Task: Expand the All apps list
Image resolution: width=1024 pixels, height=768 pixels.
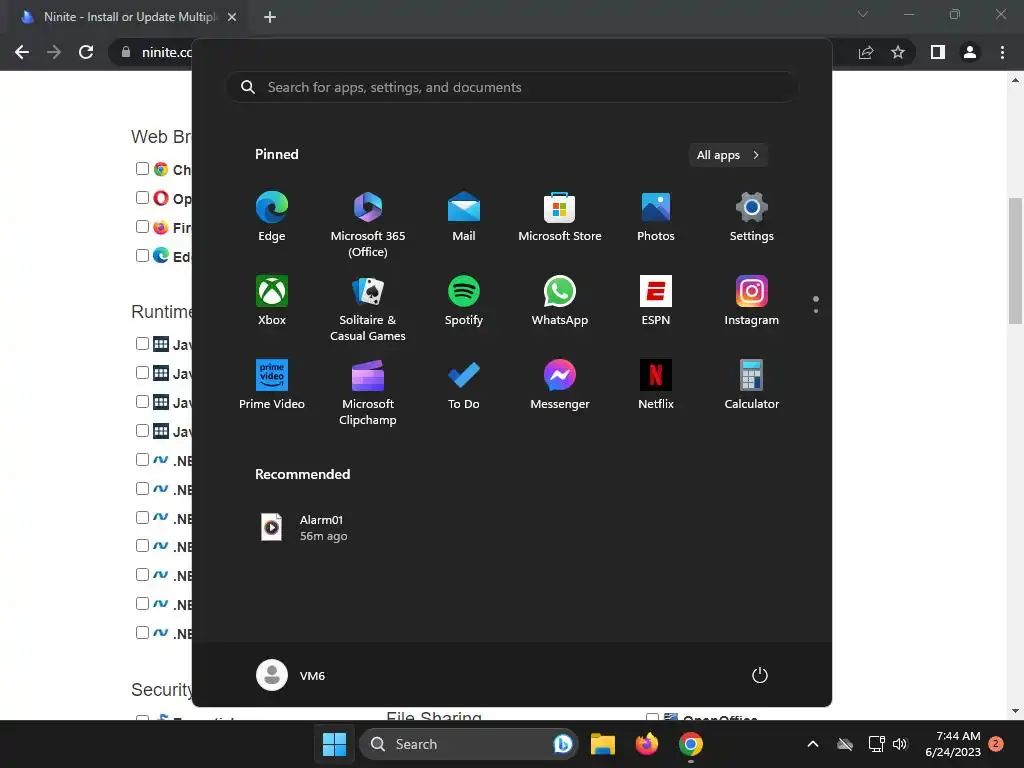Action: 728,155
